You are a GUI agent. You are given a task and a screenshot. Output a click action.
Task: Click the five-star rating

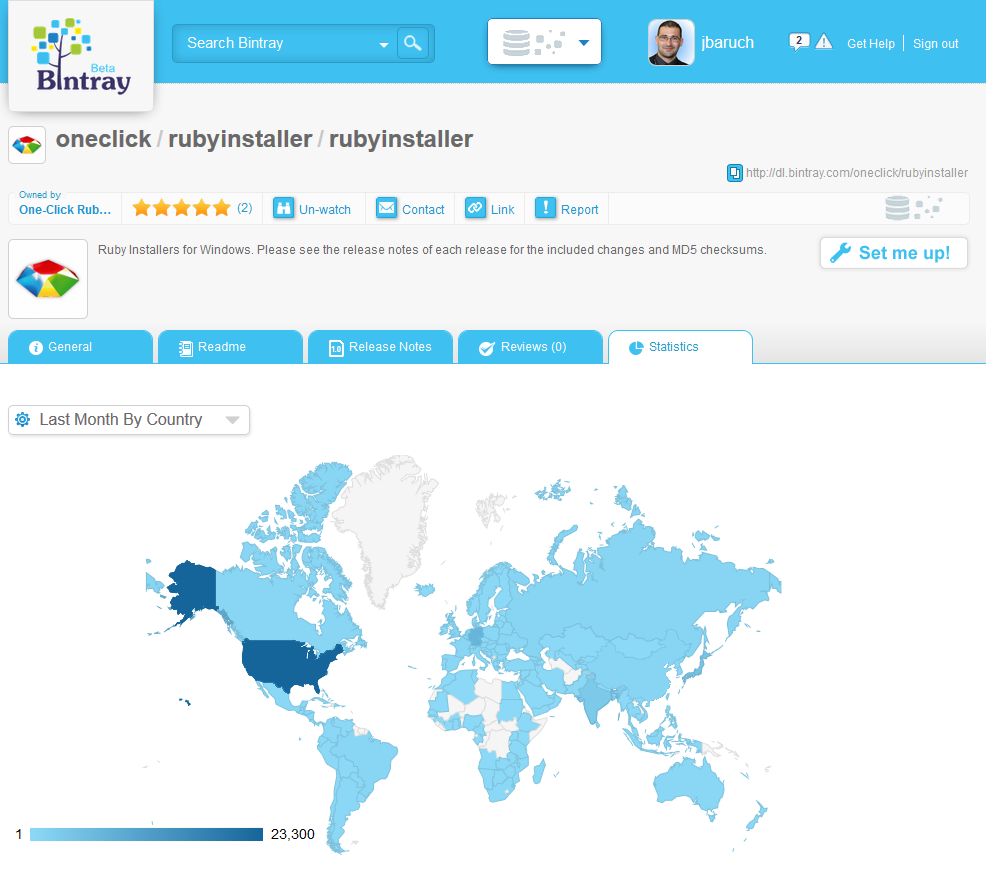click(x=181, y=208)
